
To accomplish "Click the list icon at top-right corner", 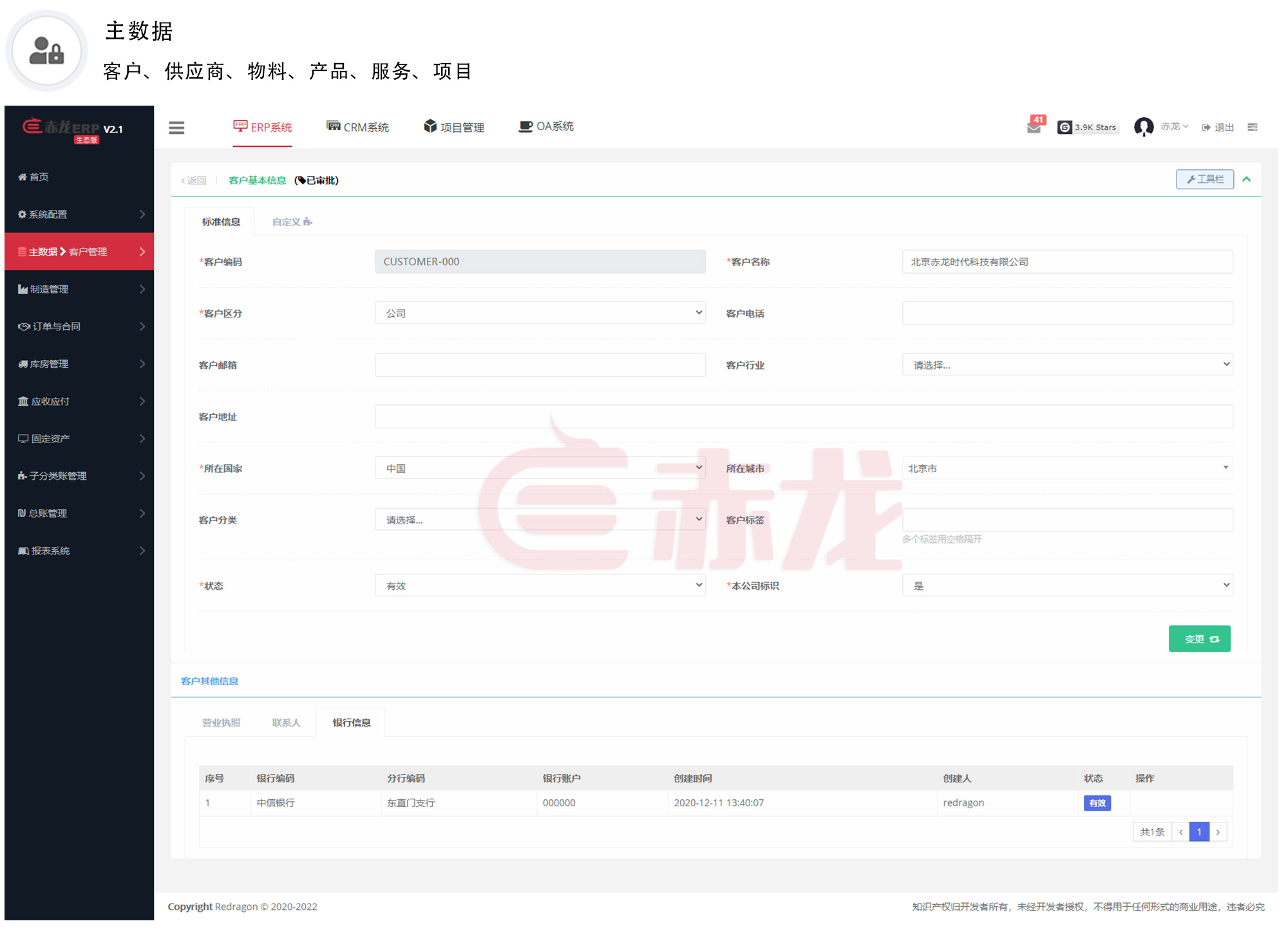I will pyautogui.click(x=1252, y=127).
